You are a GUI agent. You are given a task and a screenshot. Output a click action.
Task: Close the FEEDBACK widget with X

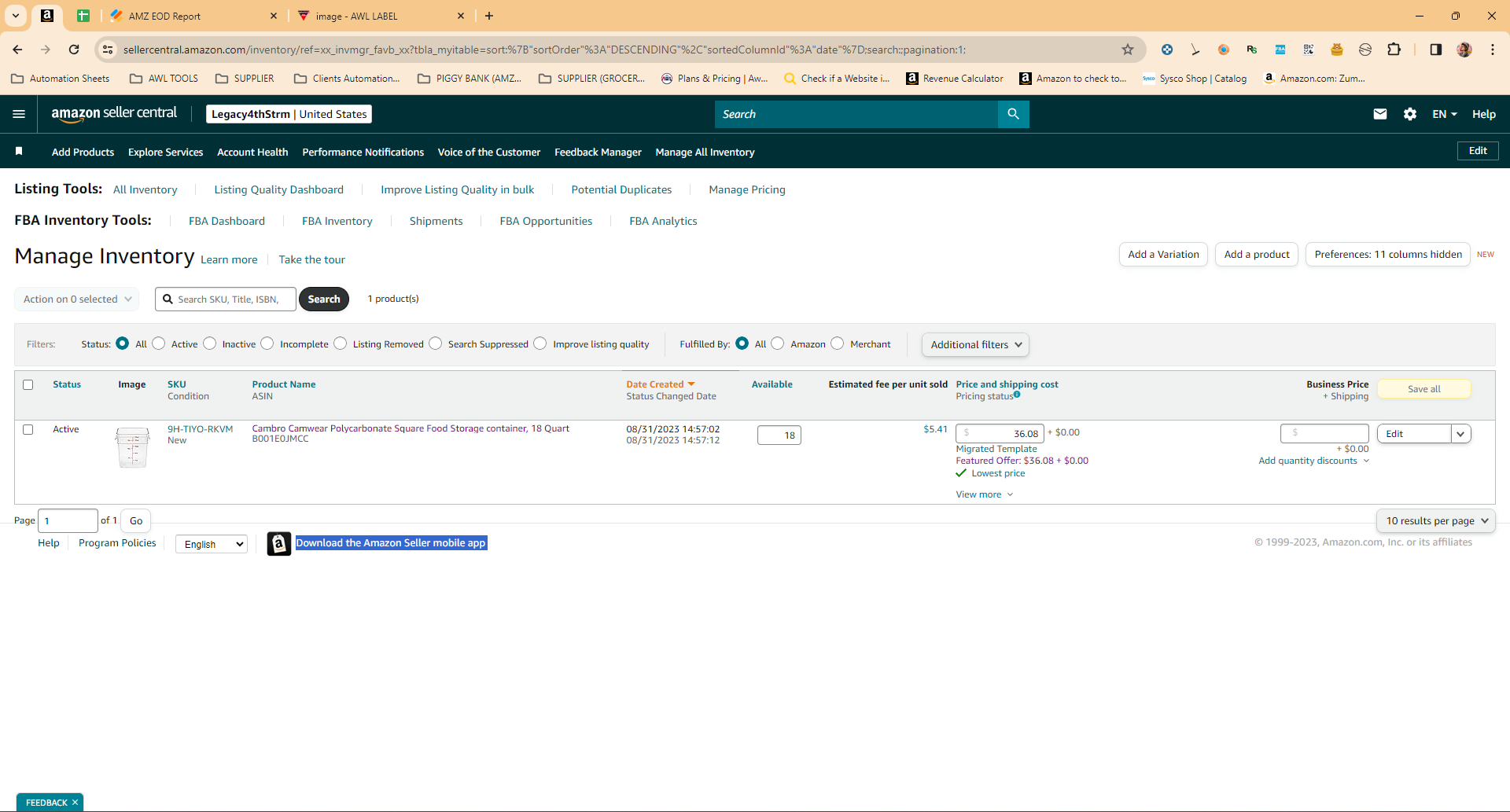pos(75,803)
